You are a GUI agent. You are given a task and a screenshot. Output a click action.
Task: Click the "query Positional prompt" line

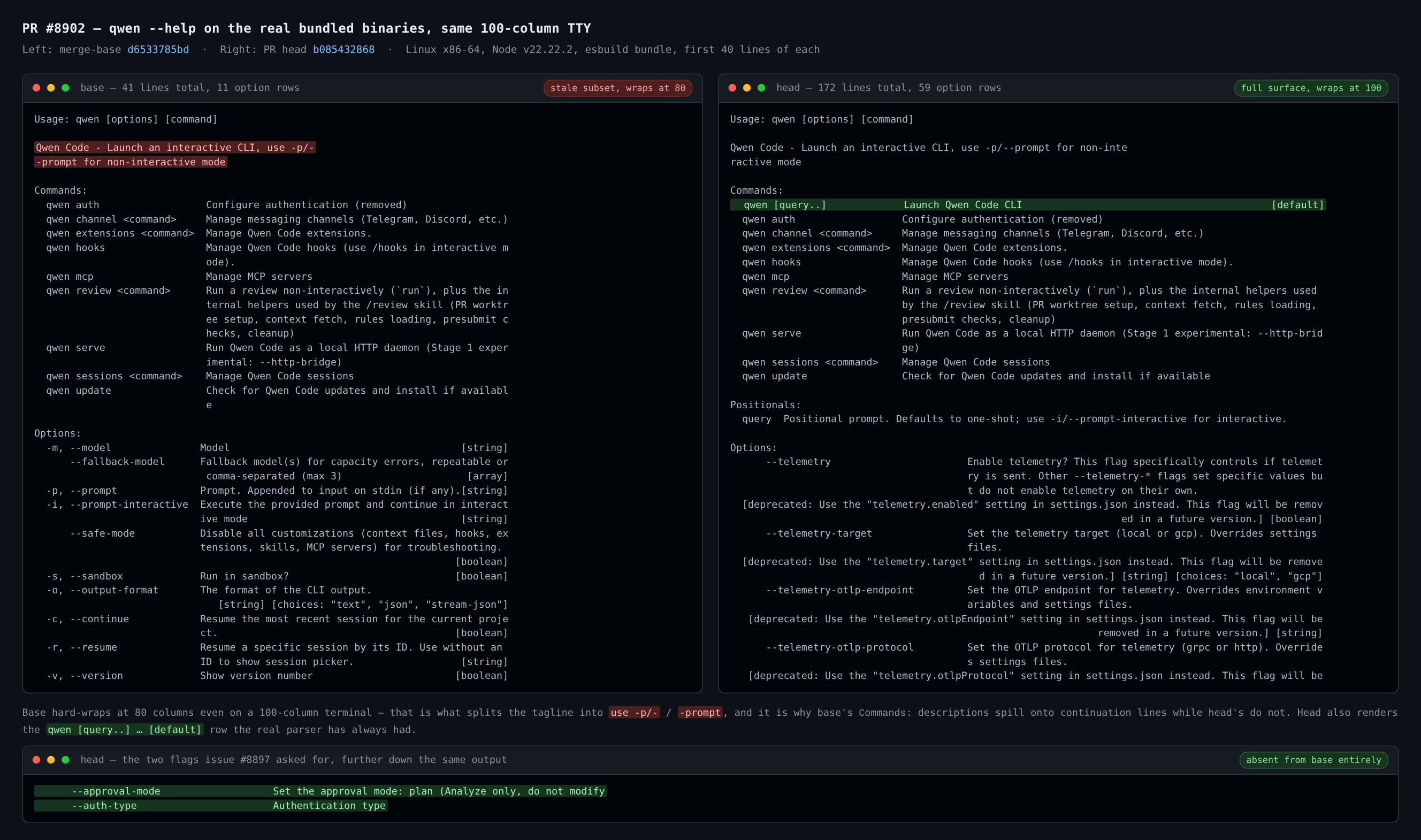point(1014,419)
